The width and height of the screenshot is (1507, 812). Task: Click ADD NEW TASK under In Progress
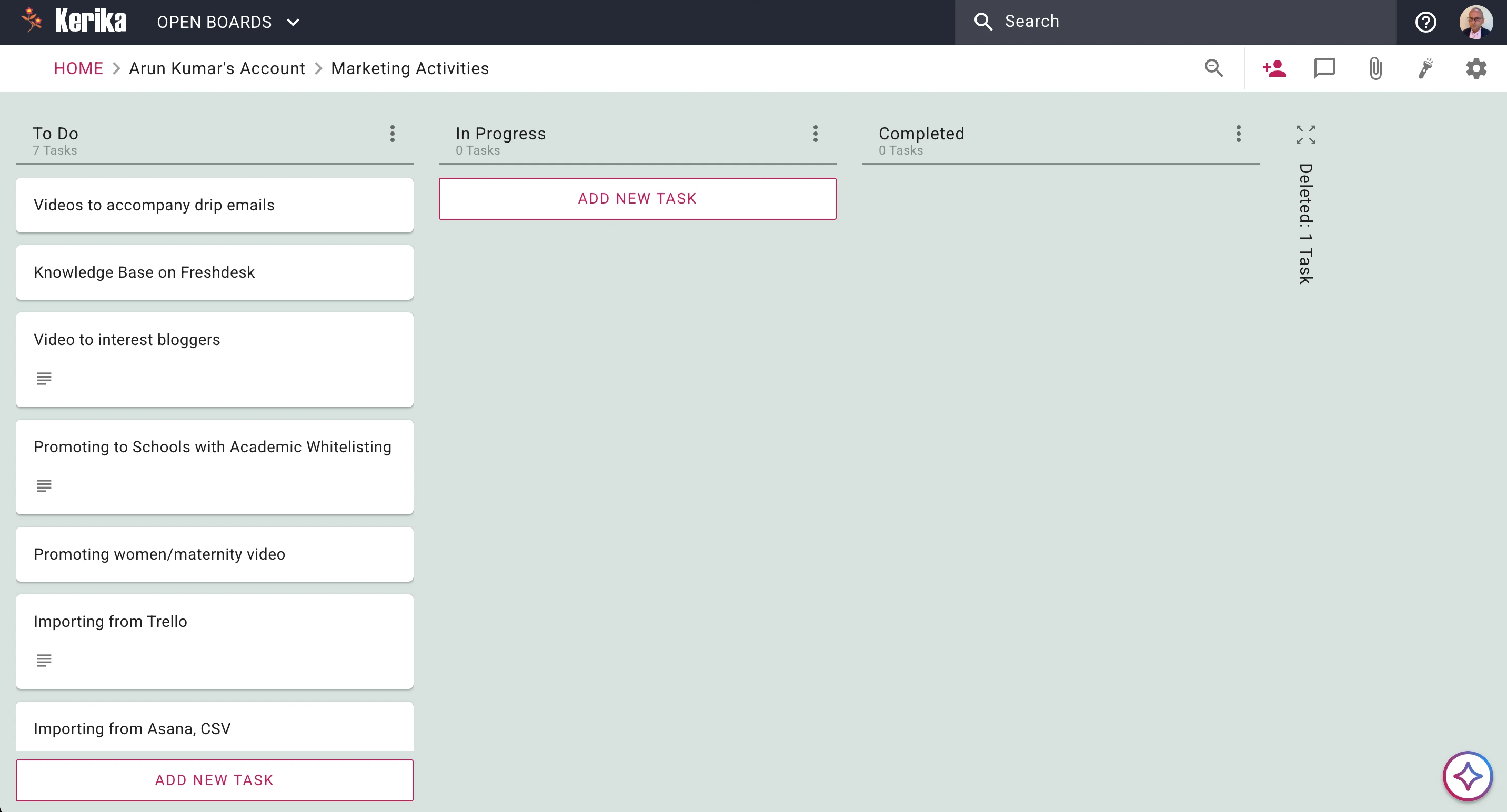637,199
